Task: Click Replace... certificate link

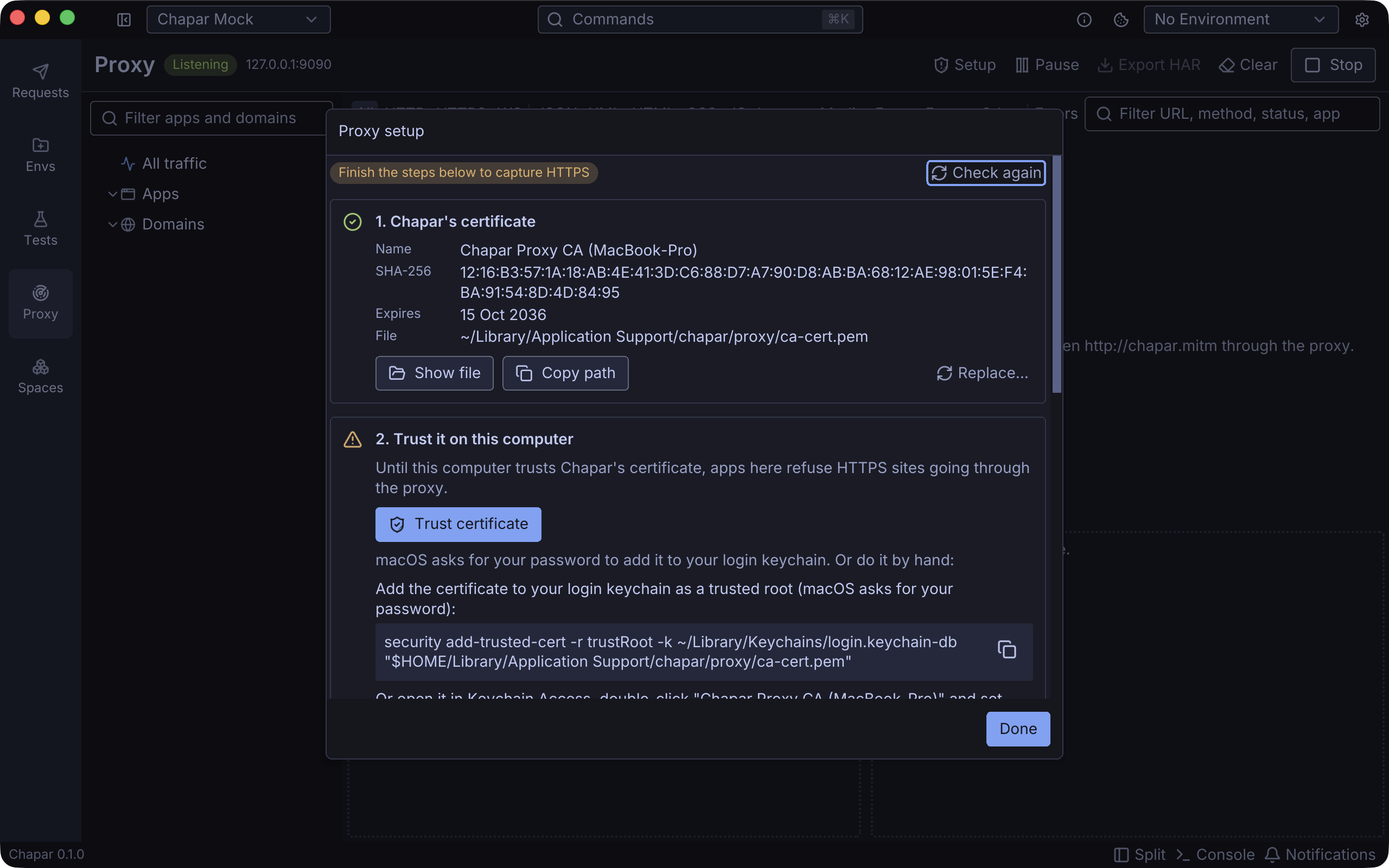Action: [x=982, y=373]
